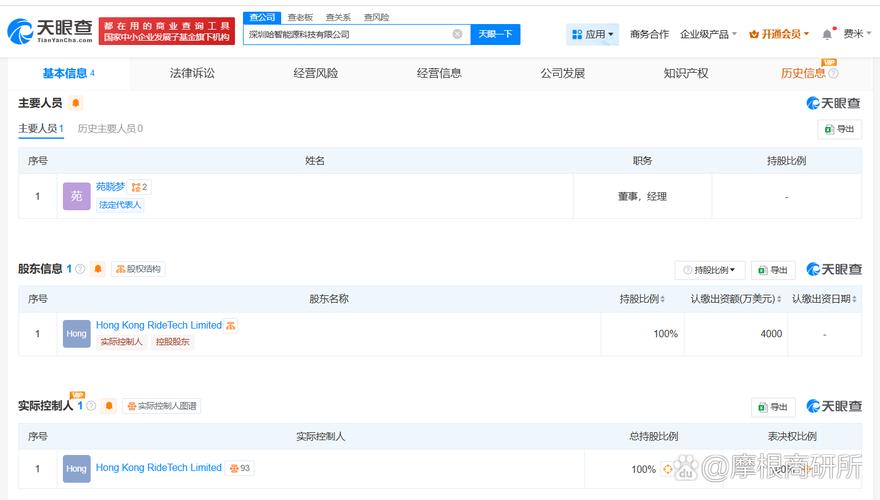Sort by 认缴出资日期 column
The height and width of the screenshot is (500, 880).
click(x=824, y=299)
